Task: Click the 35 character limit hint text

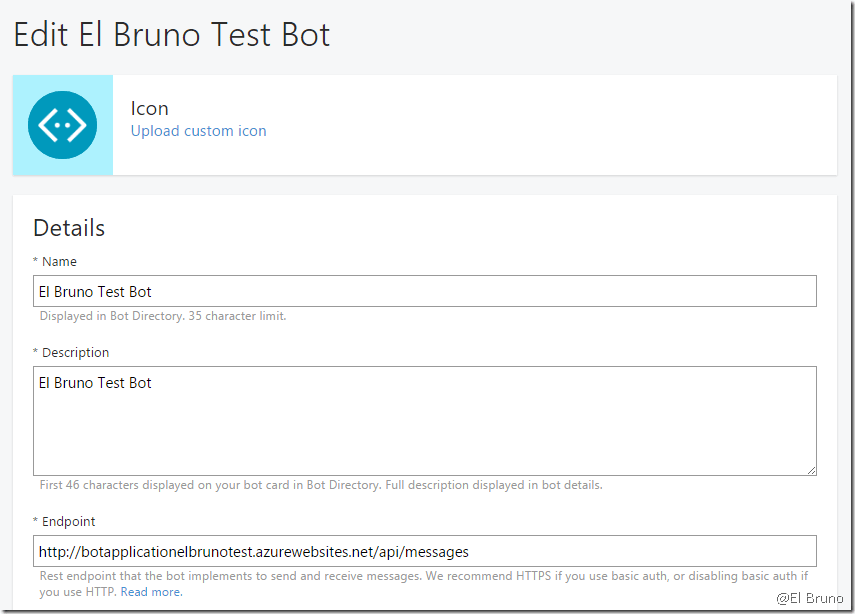Action: (x=162, y=316)
